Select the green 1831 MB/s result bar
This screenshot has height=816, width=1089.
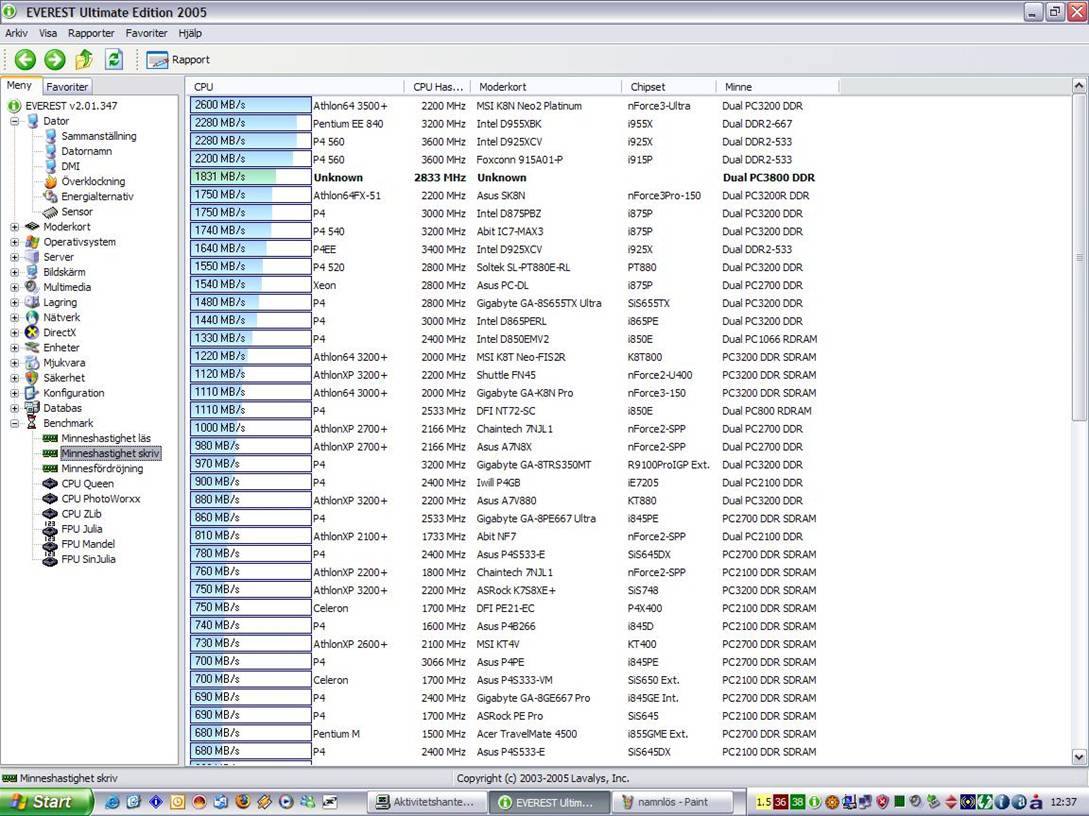point(251,176)
